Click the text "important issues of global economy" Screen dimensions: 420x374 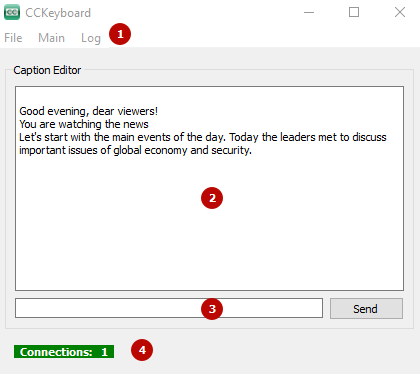click(103, 150)
